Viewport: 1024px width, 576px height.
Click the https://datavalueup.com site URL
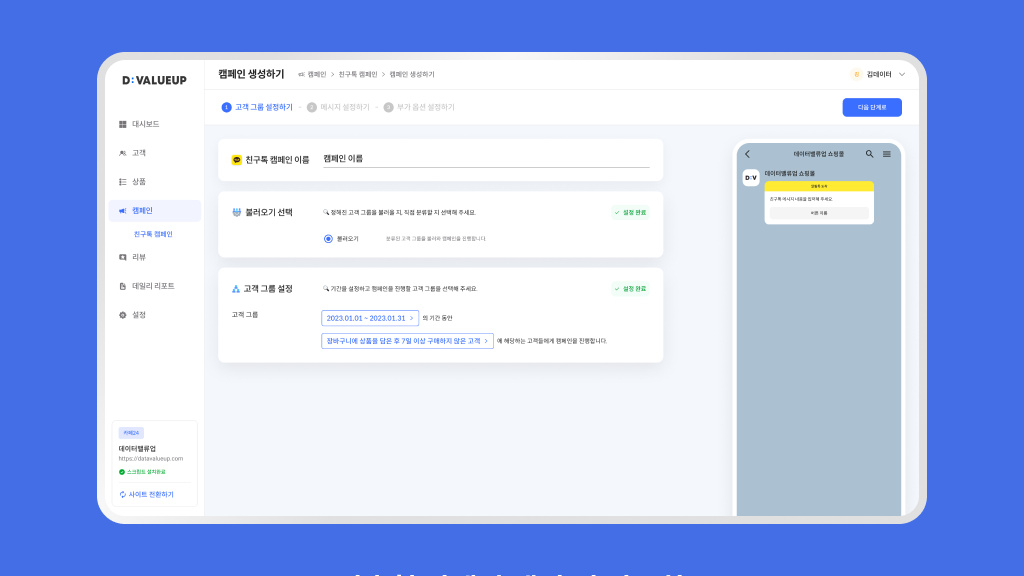pos(151,458)
